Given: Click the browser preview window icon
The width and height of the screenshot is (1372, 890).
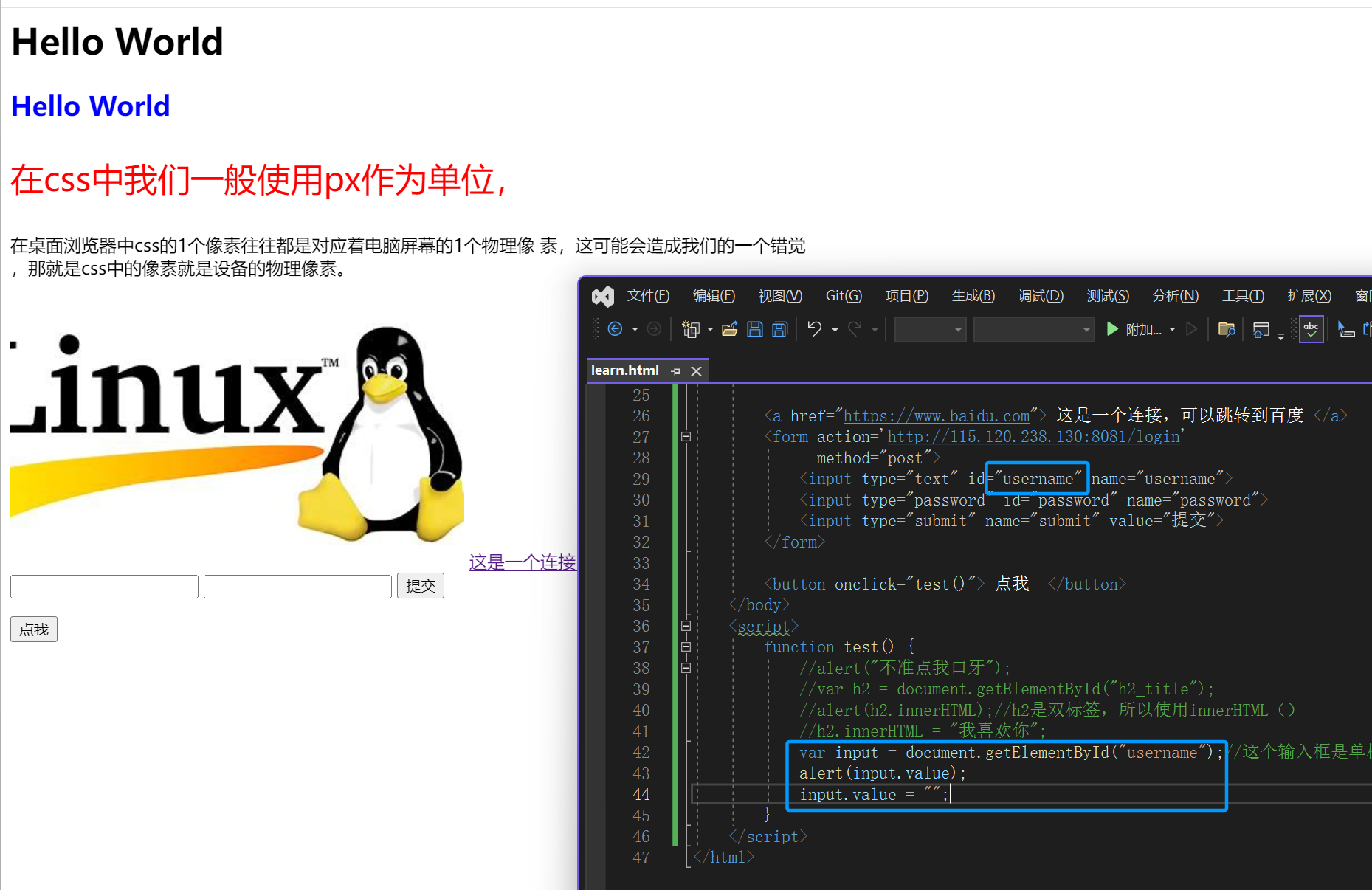Looking at the screenshot, I should click(1261, 330).
